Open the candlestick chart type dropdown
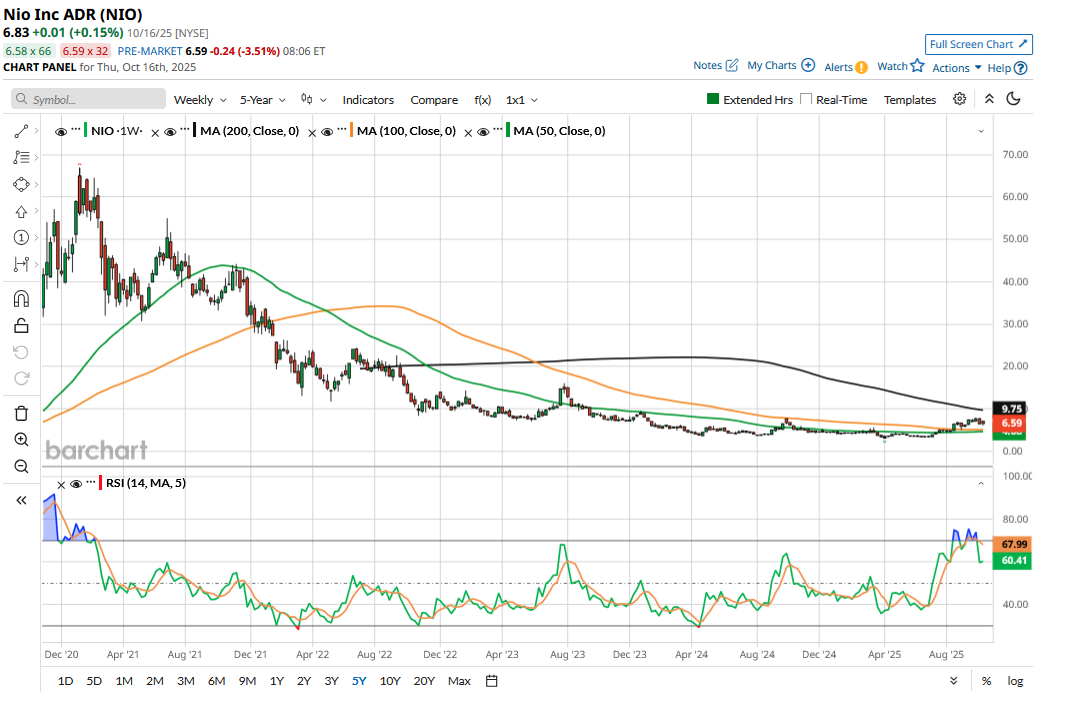 [313, 99]
